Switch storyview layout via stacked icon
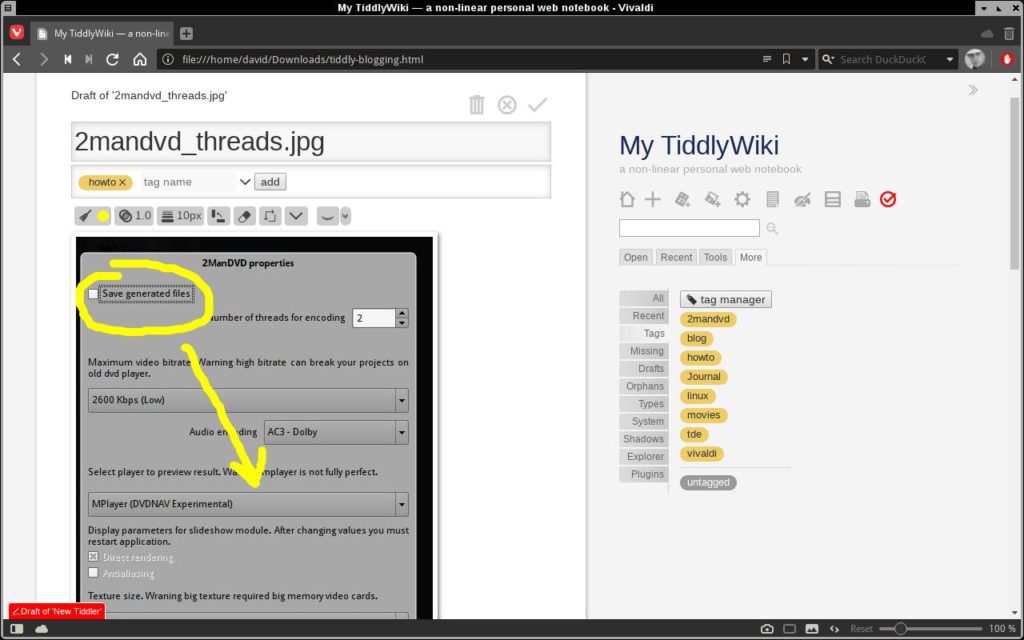Screen dimensions: 1024x640 click(833, 199)
